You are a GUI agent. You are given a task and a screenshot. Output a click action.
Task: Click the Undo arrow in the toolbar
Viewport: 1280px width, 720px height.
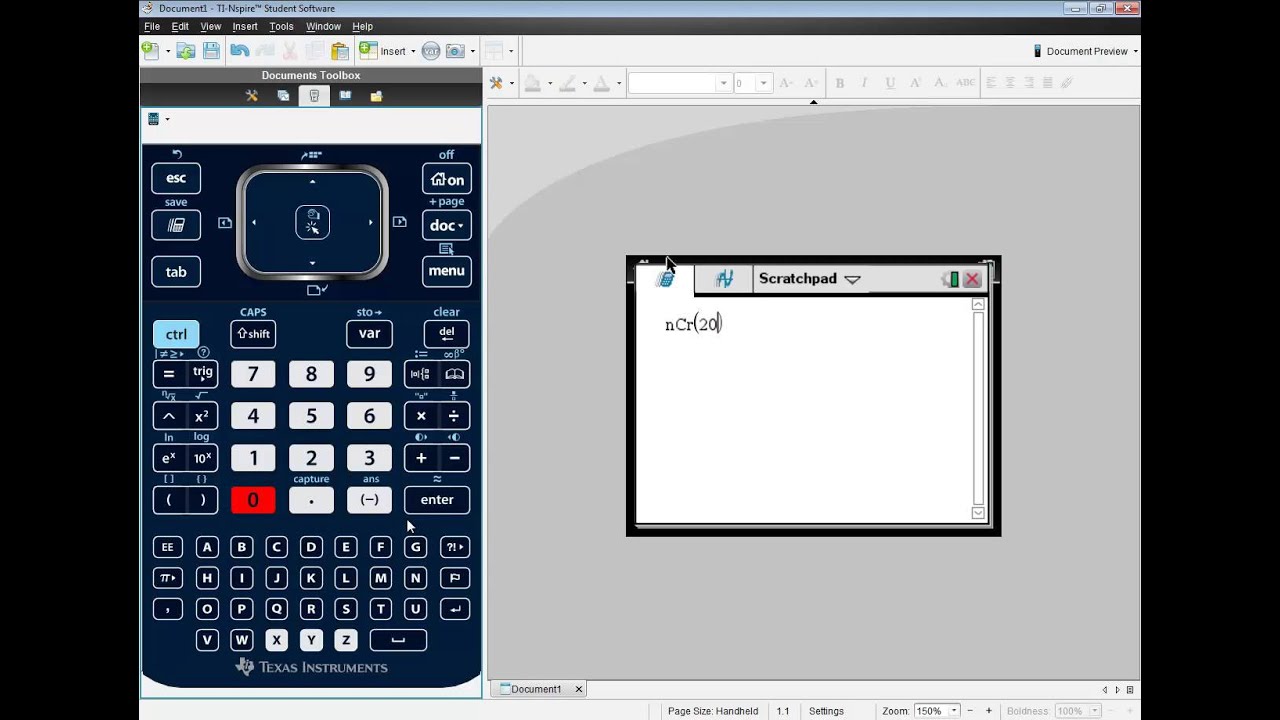(x=239, y=51)
